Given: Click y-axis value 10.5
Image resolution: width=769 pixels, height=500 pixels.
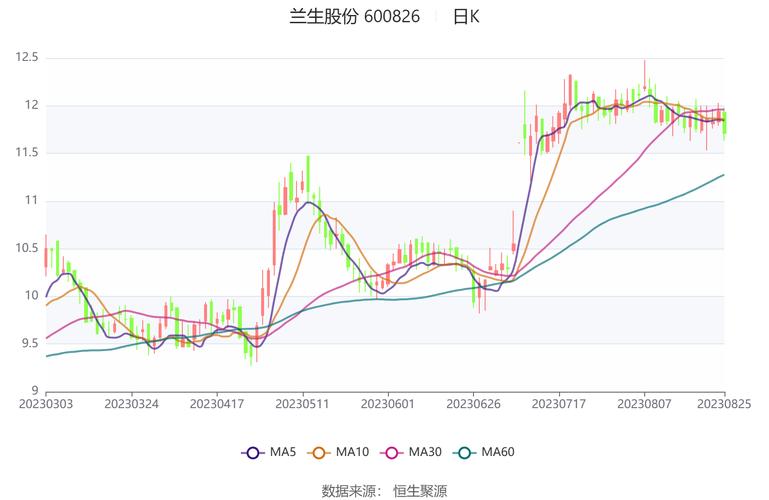Looking at the screenshot, I should pos(26,248).
